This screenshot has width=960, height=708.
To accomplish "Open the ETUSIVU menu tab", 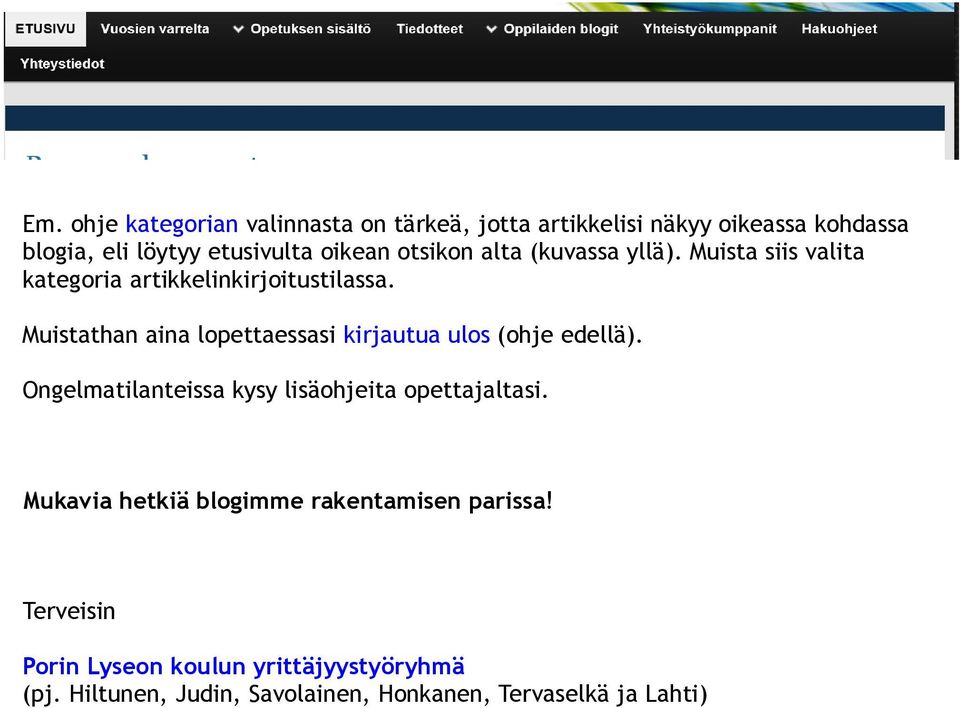I will point(45,29).
